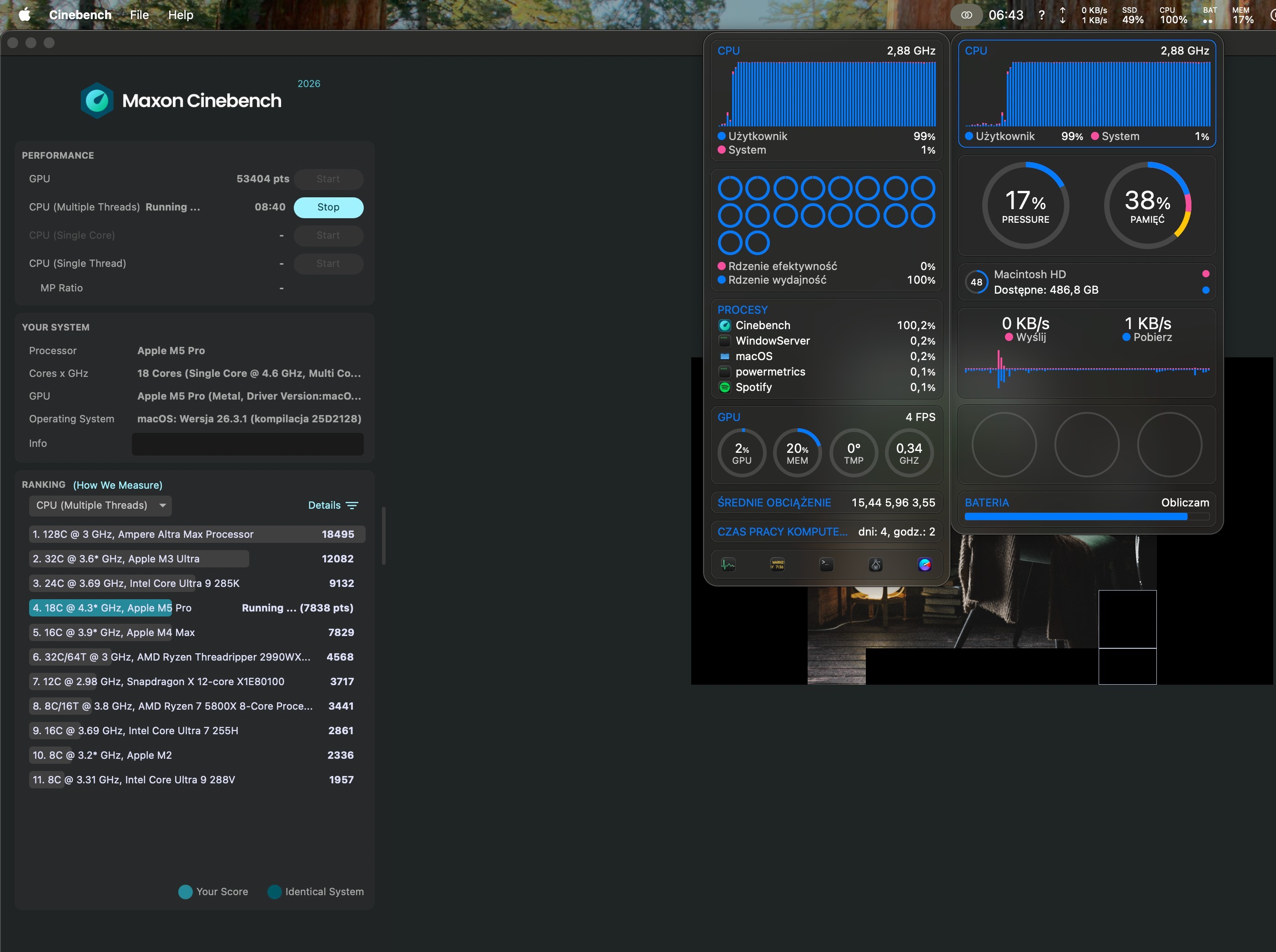Toggle the Your Score legend indicator

click(x=185, y=892)
